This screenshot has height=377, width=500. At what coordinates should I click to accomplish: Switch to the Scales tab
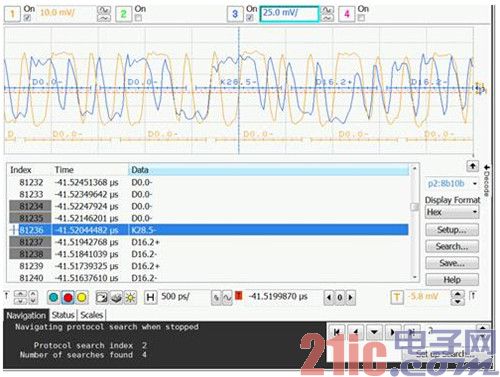click(x=92, y=315)
